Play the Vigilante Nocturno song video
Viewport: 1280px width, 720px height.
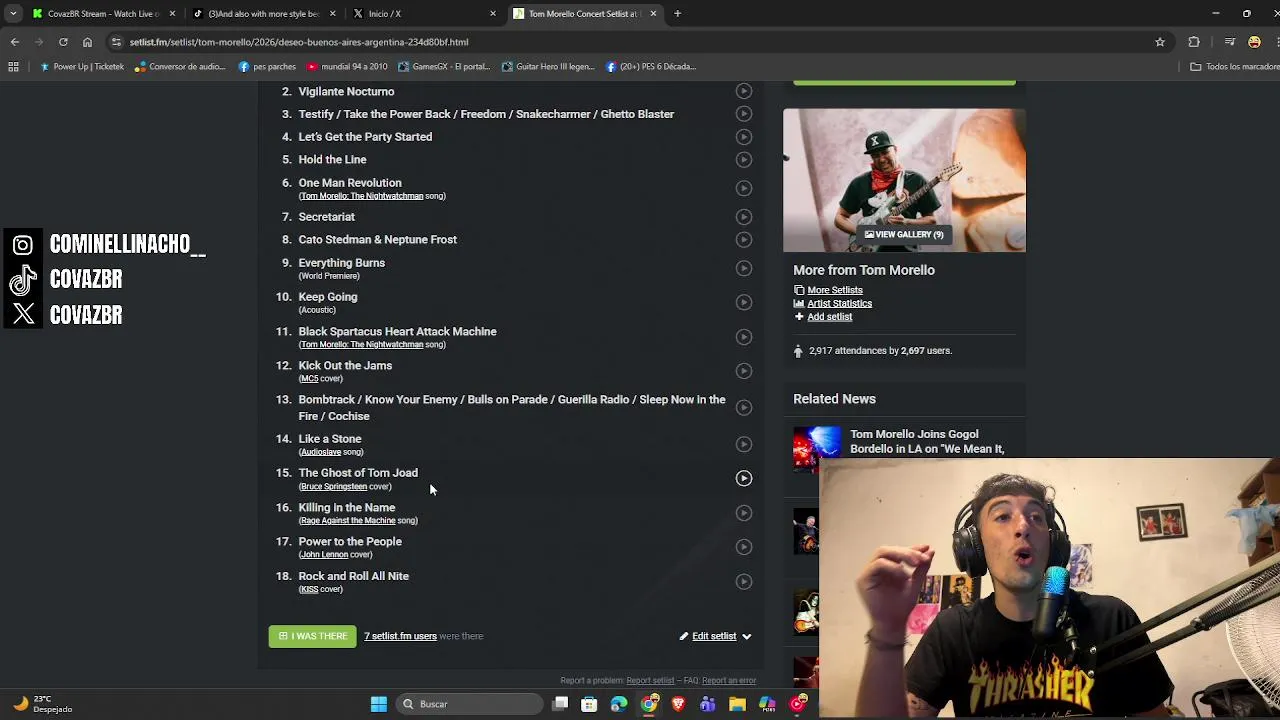744,91
